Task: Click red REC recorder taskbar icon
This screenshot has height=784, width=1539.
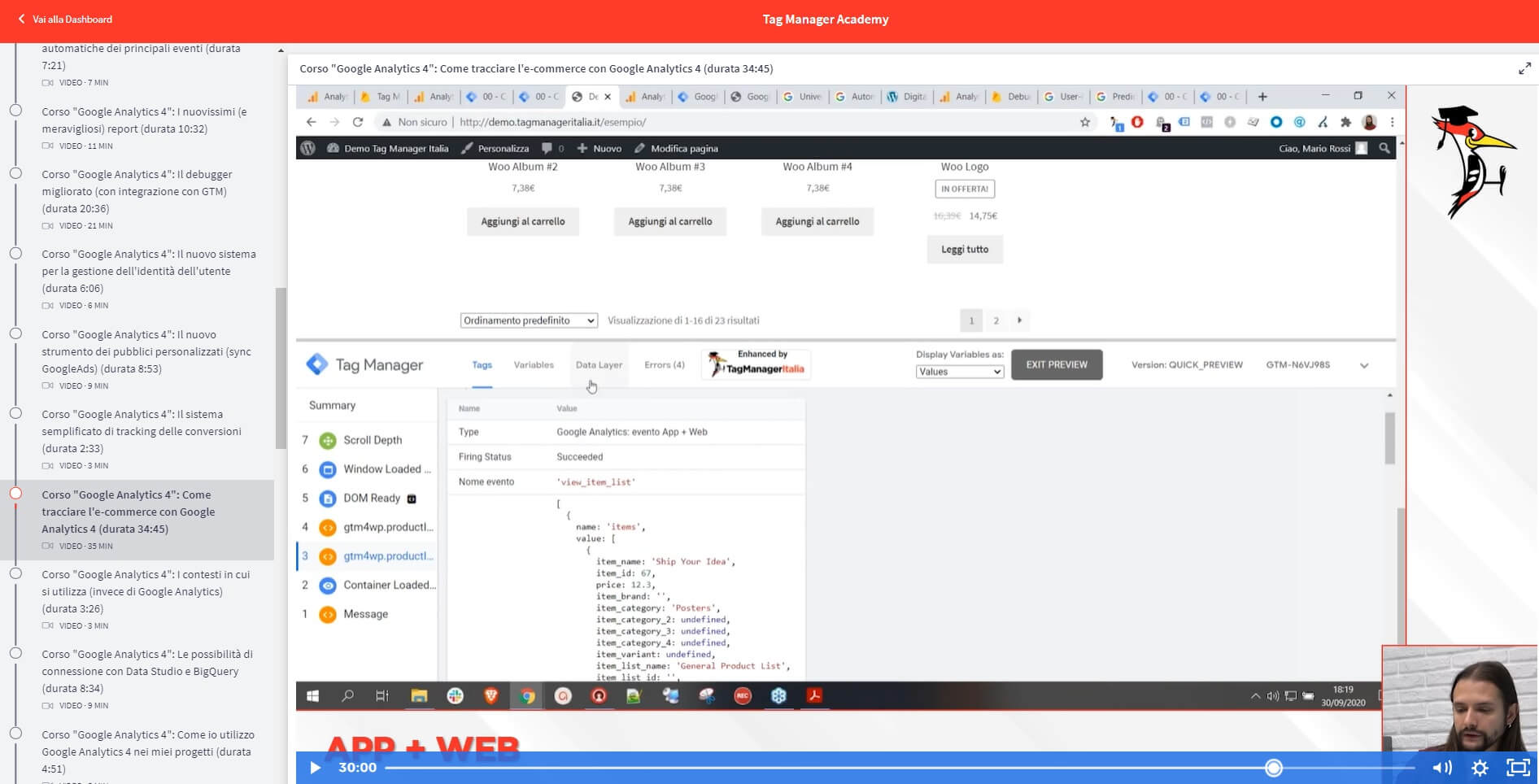Action: point(743,696)
